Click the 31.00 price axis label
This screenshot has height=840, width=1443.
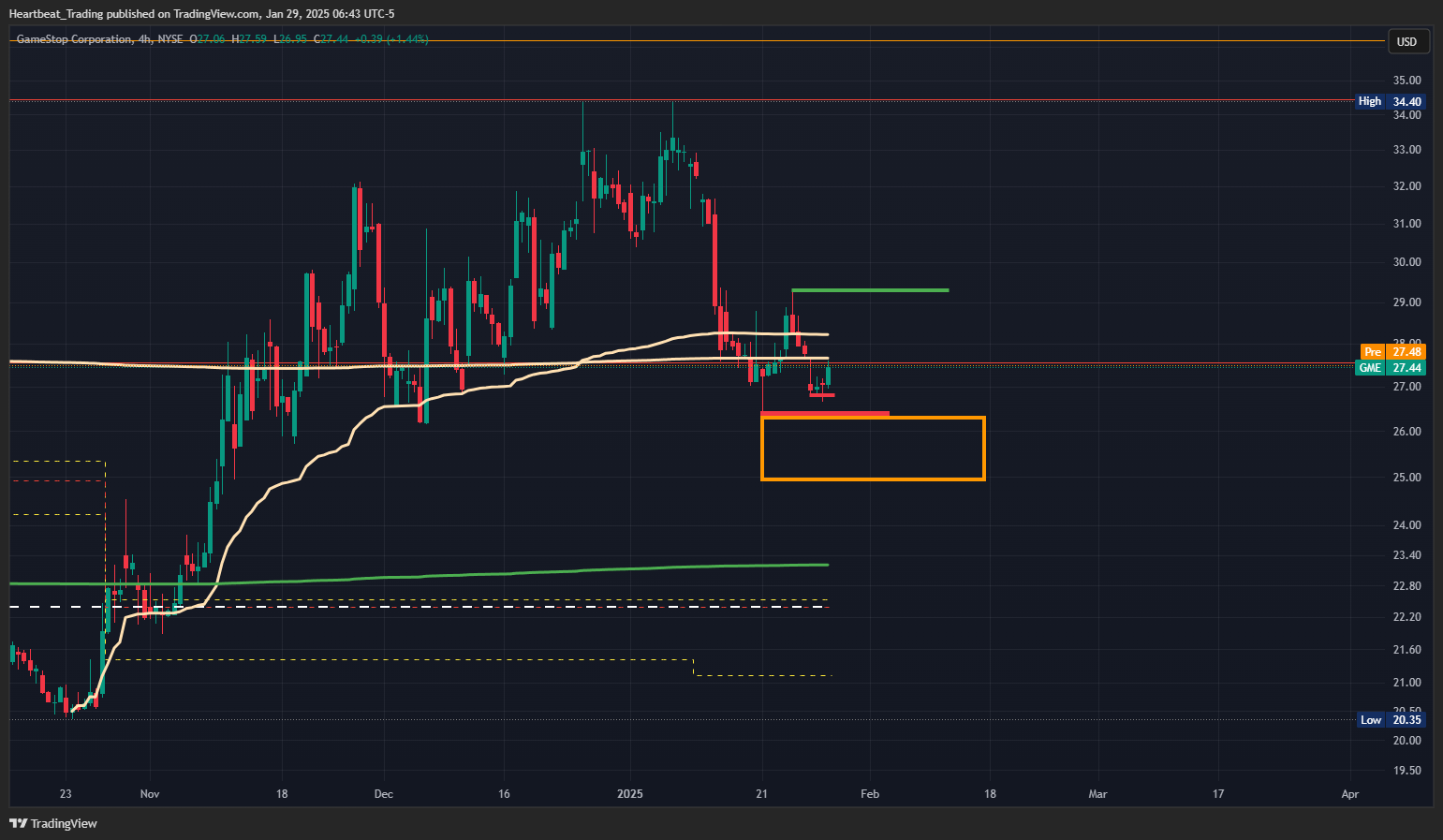[x=1406, y=224]
